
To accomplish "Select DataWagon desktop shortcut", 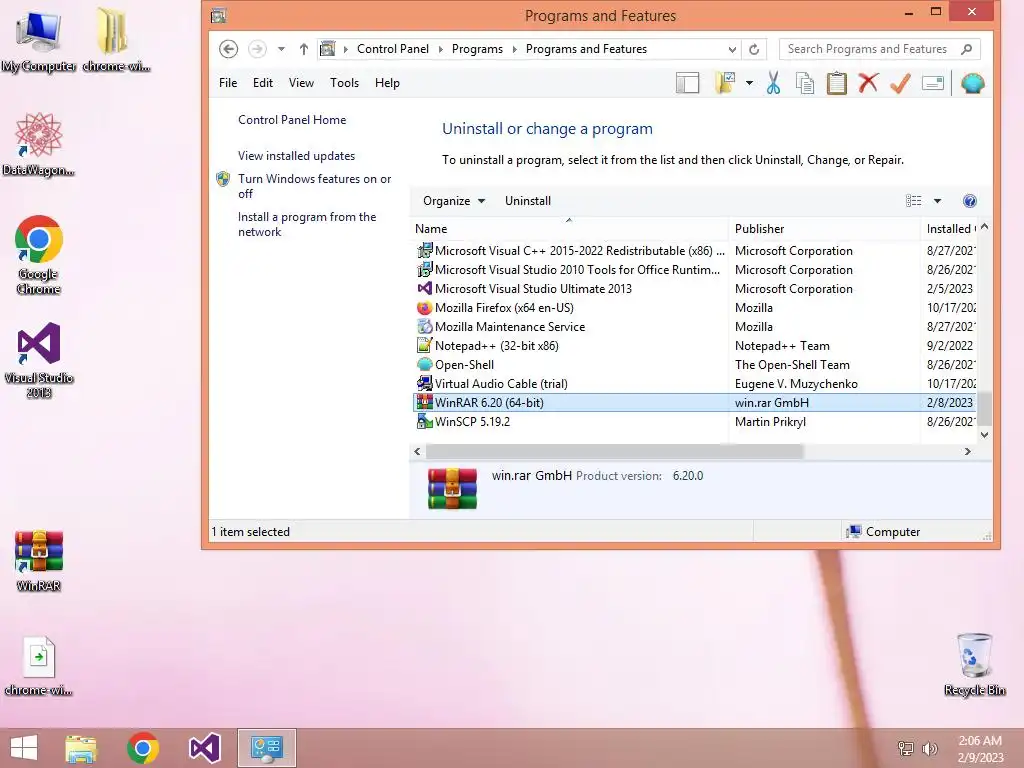I will [x=39, y=144].
